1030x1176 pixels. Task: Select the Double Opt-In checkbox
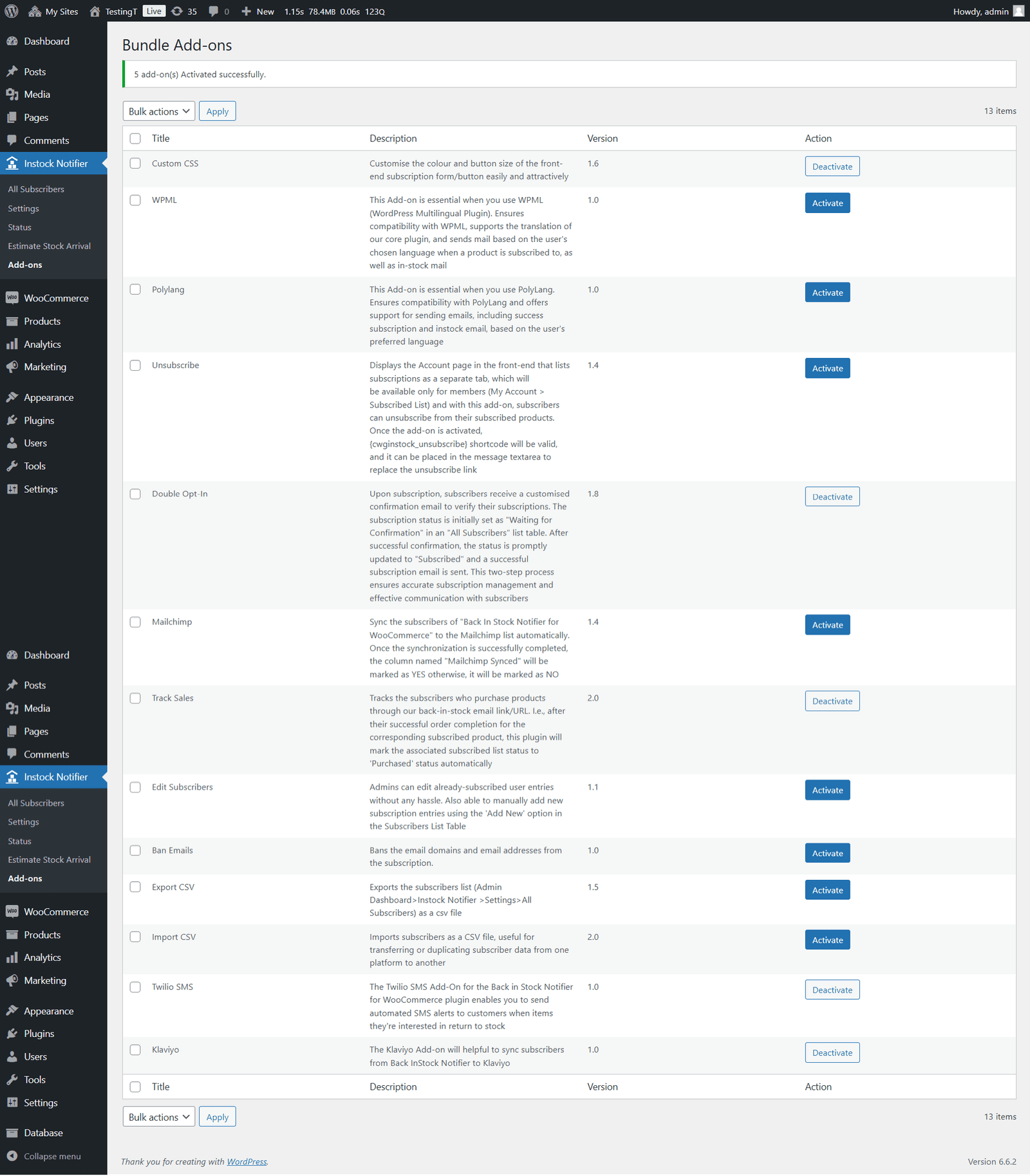point(135,494)
